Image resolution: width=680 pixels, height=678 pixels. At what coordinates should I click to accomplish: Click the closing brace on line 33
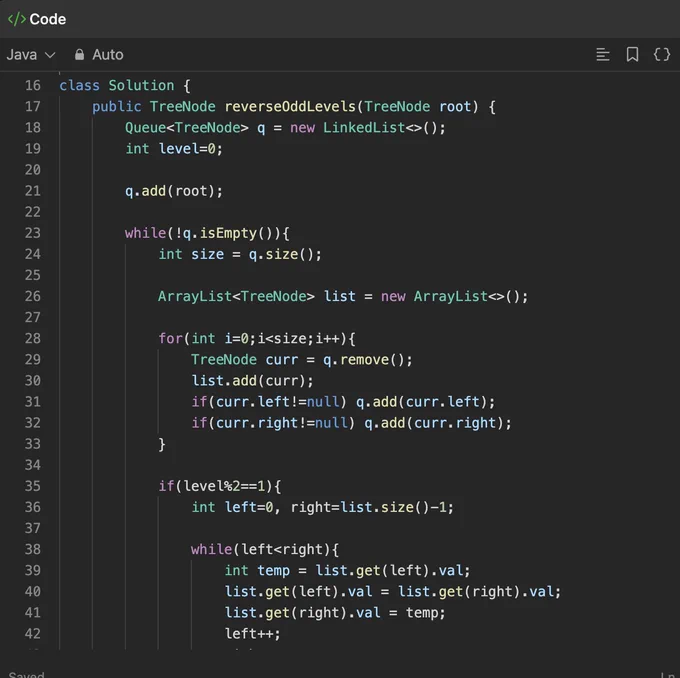[162, 444]
